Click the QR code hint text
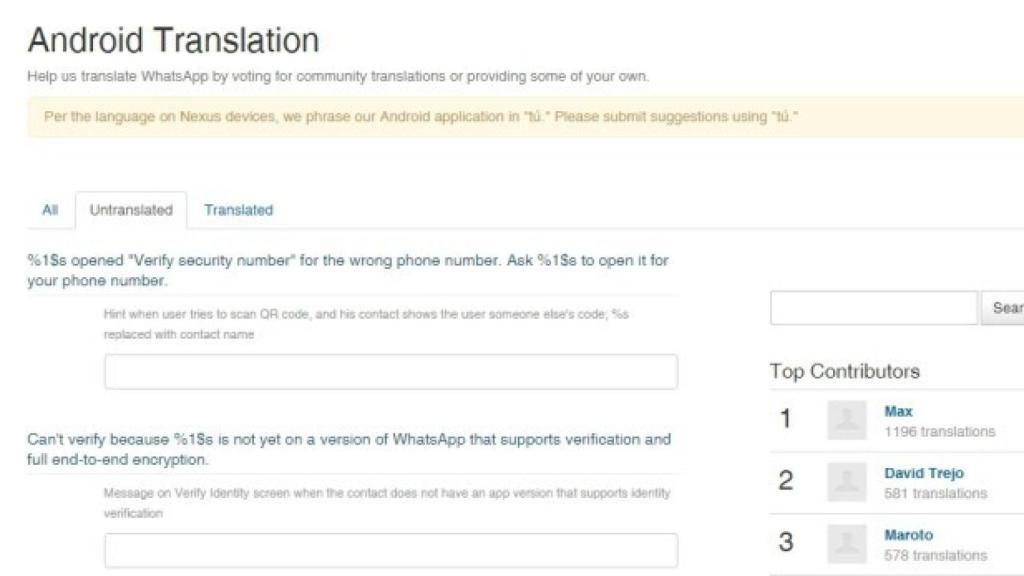The image size is (1024, 576). pyautogui.click(x=389, y=320)
